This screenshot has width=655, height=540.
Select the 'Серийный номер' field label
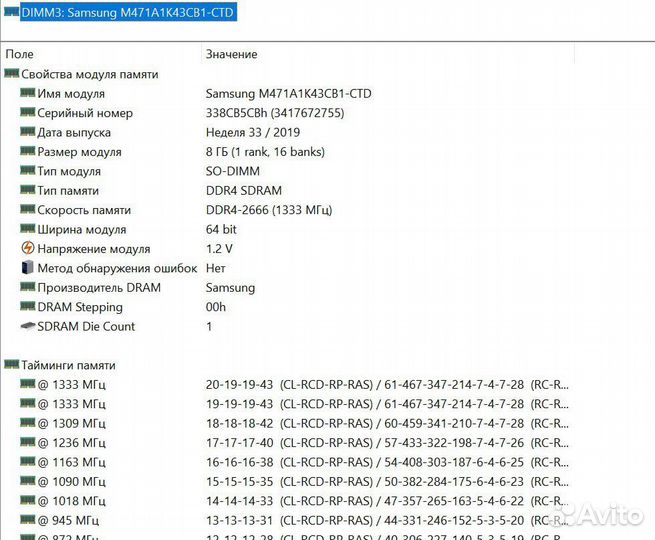point(85,113)
